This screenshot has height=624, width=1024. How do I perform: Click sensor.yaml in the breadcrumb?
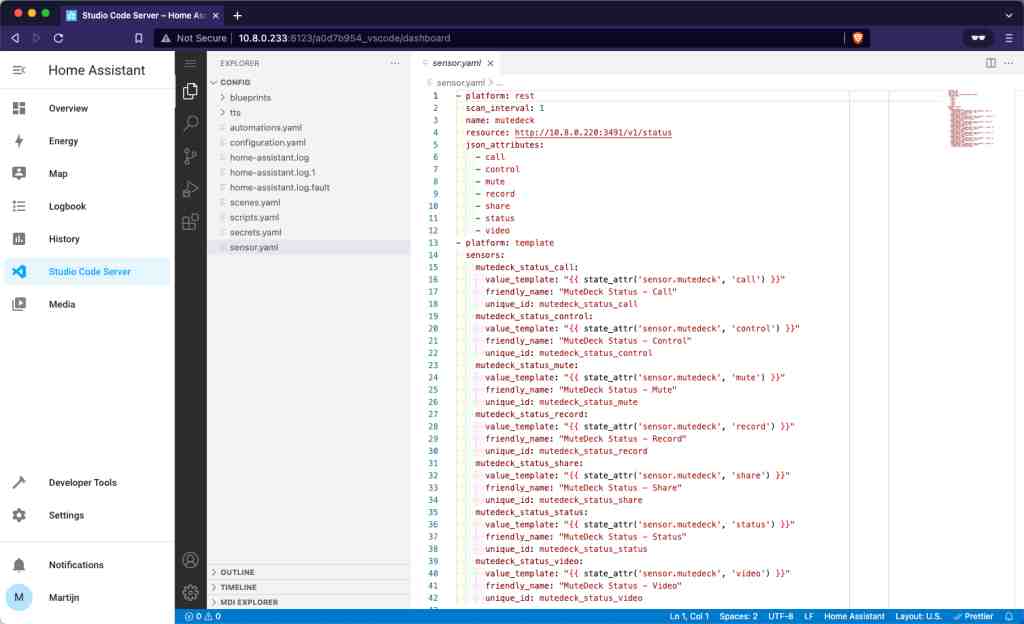tap(460, 83)
